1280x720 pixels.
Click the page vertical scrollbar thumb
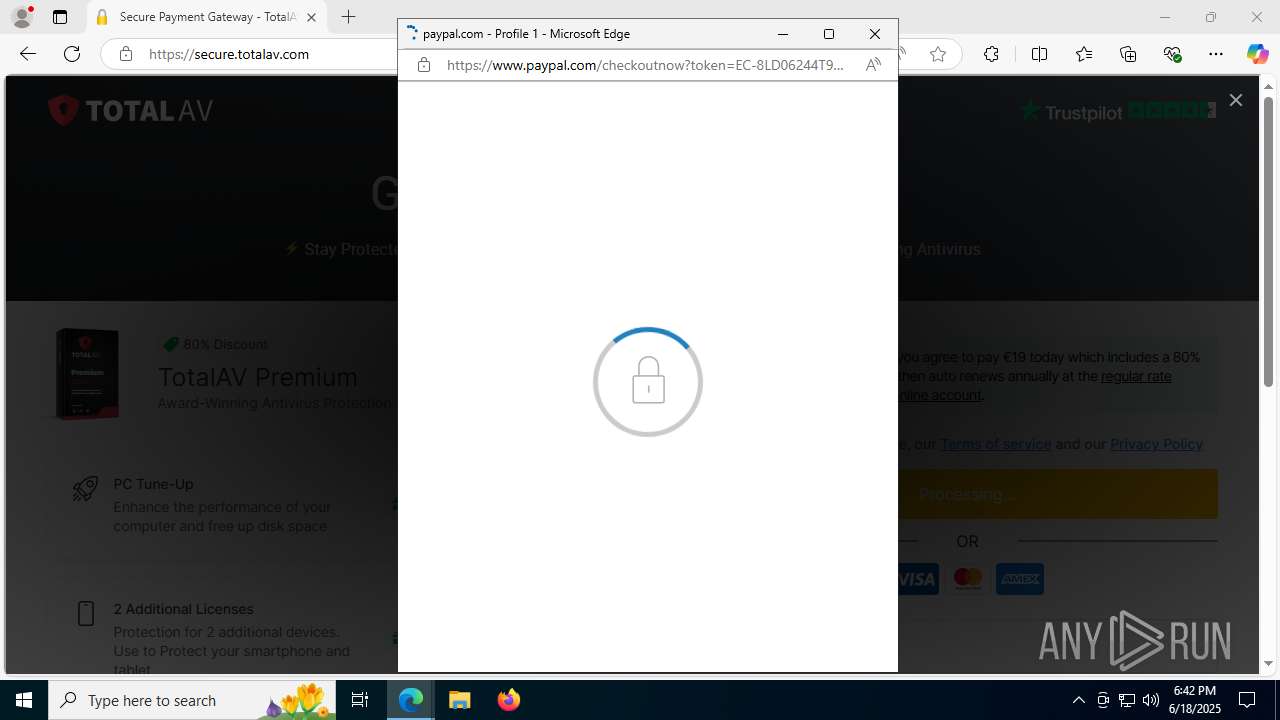(x=1268, y=242)
